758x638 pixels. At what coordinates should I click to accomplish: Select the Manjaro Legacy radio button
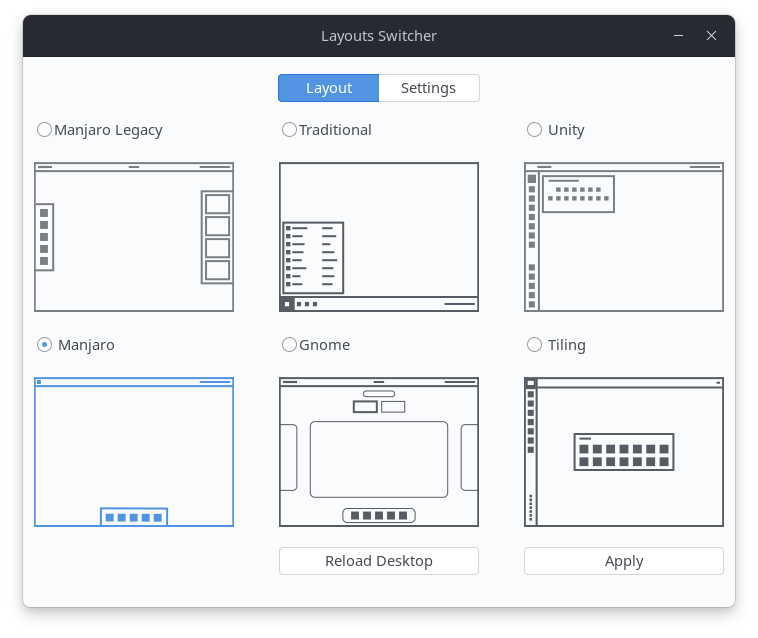(x=44, y=130)
